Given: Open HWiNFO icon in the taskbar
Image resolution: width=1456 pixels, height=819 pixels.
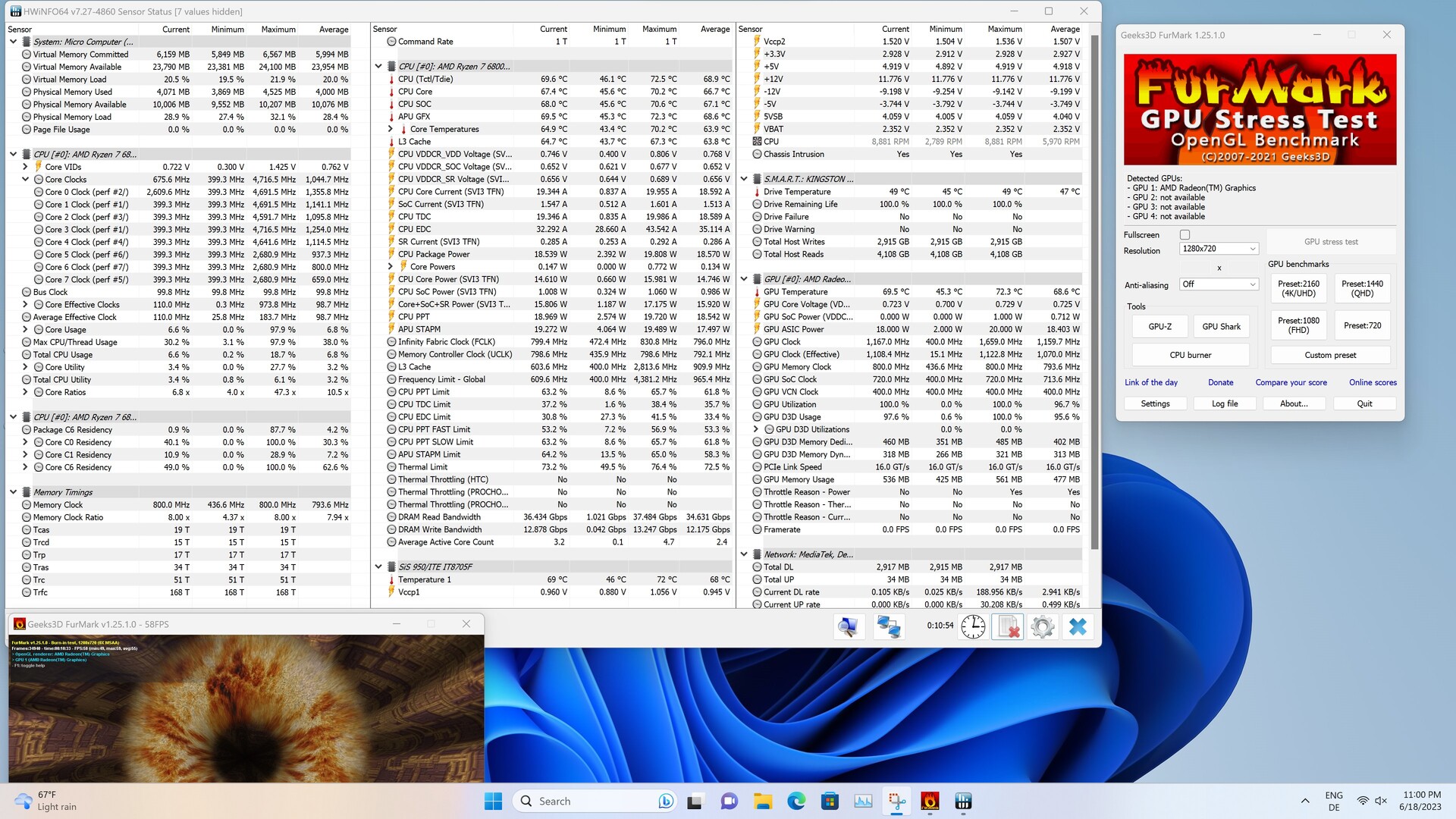Looking at the screenshot, I should 963,801.
